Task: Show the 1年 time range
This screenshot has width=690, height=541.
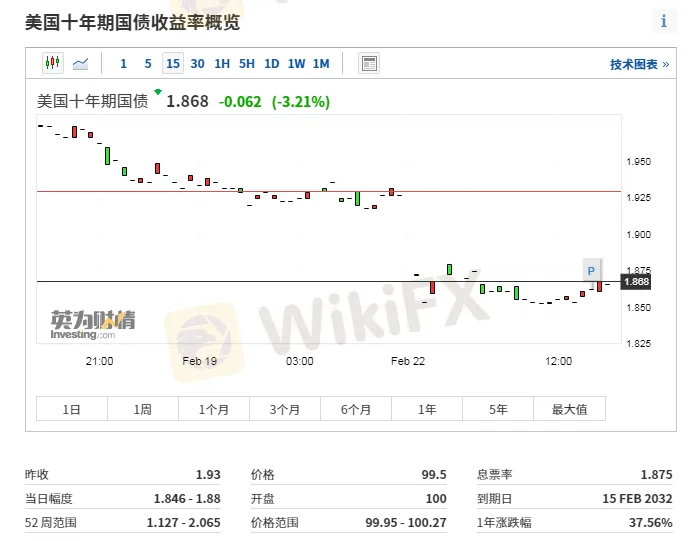Action: coord(427,409)
